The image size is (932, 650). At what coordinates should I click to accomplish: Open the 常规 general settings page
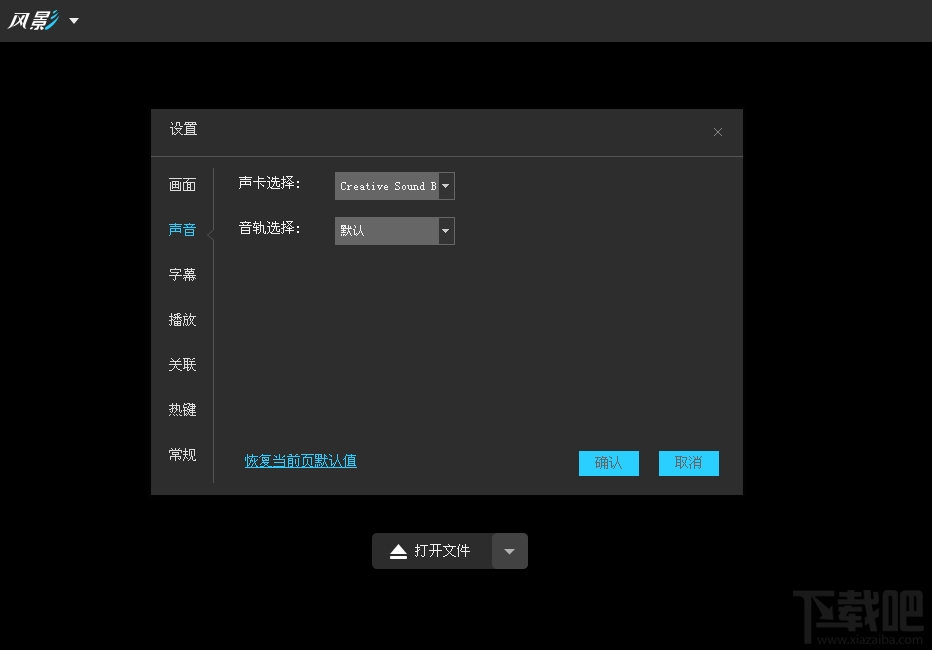coord(182,454)
